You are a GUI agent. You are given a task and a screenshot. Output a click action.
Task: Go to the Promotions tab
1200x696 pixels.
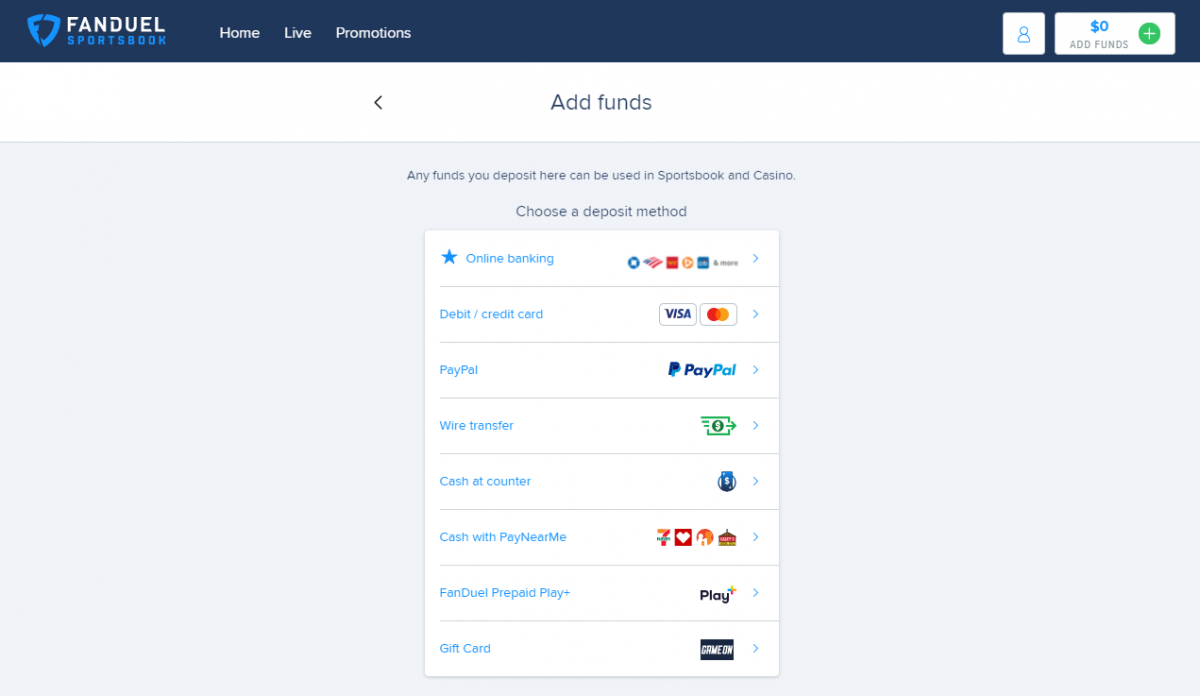[373, 33]
